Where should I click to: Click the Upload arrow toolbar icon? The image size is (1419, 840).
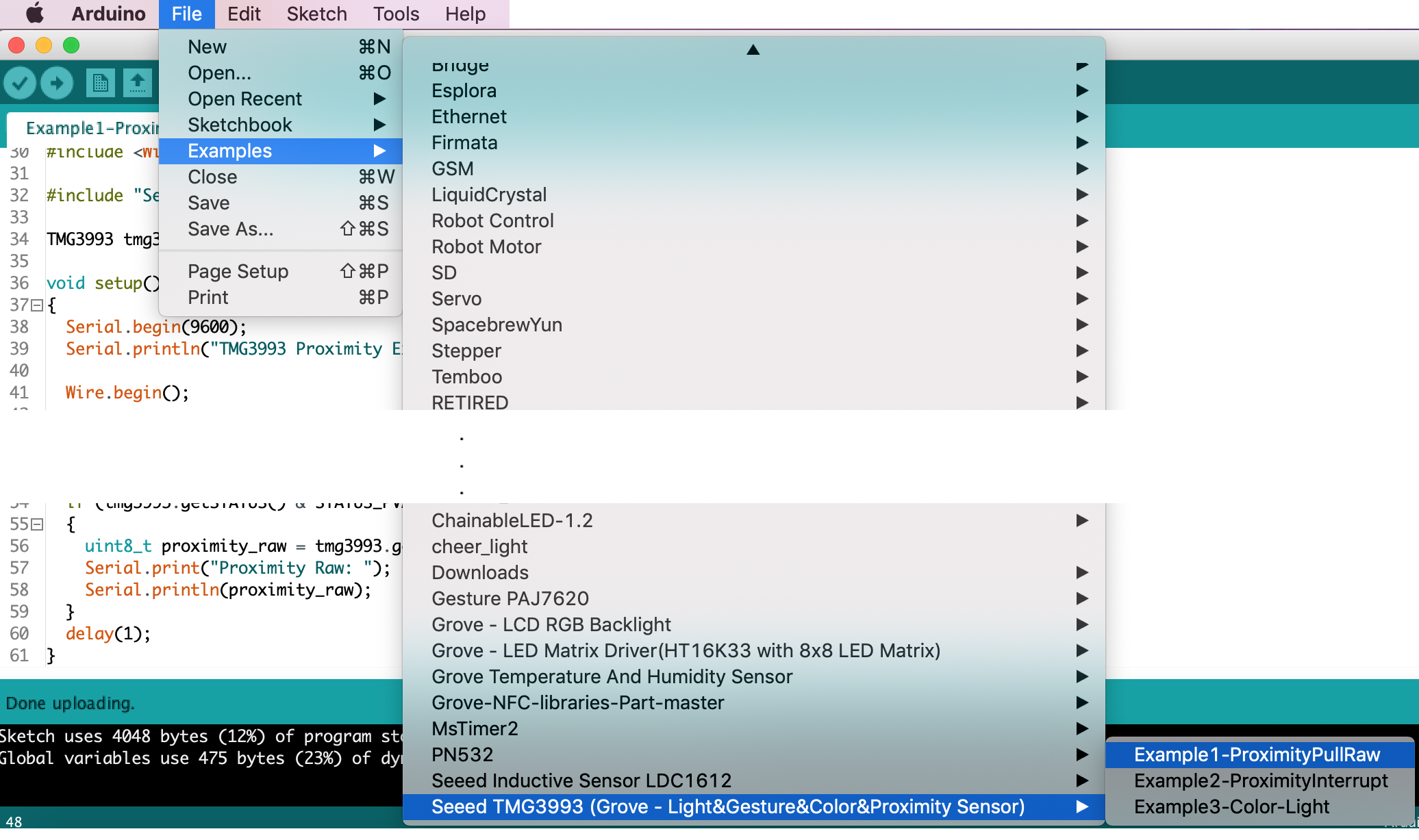[57, 84]
